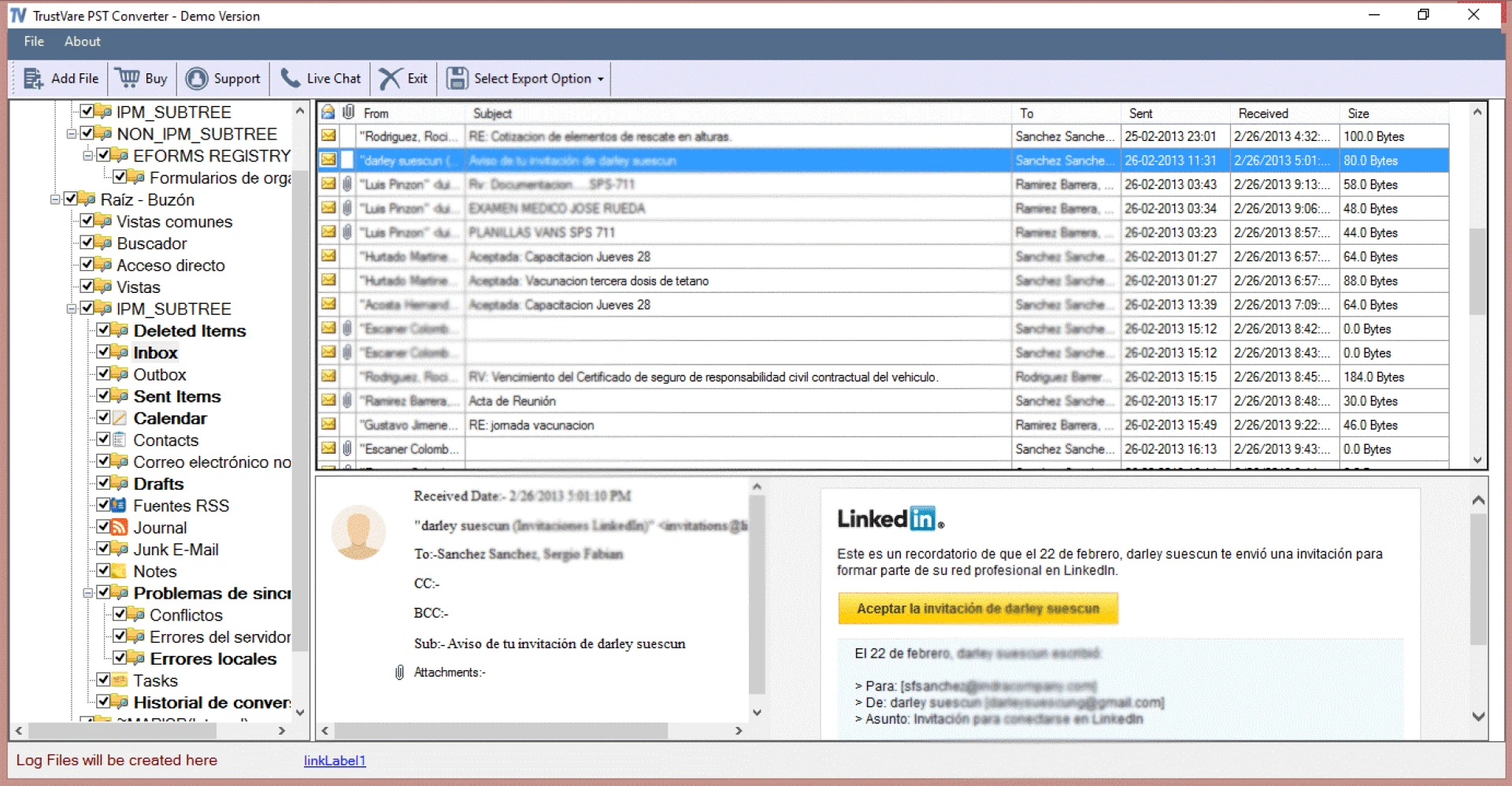Click the Select Export Option disk icon
The image size is (1512, 786).
[x=458, y=78]
